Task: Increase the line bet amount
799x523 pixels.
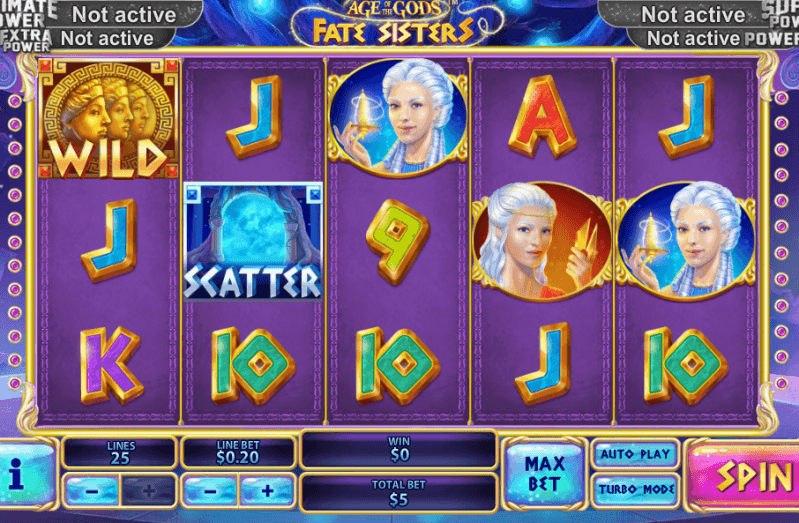Action: (x=268, y=491)
